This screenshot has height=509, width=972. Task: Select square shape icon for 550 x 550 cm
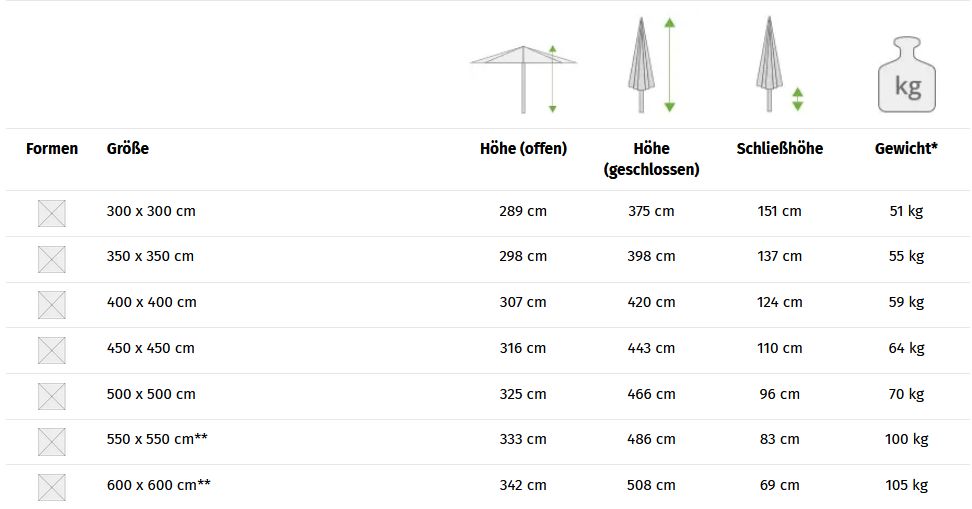[51, 442]
